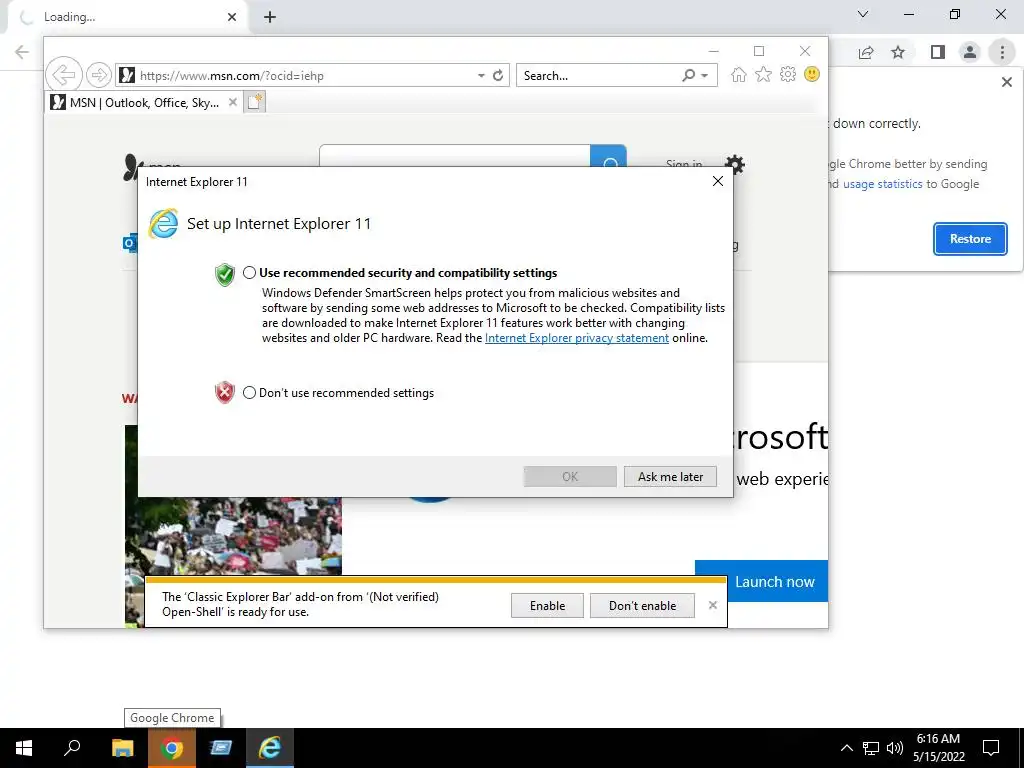
Task: Click Ask me later button
Action: (x=670, y=477)
